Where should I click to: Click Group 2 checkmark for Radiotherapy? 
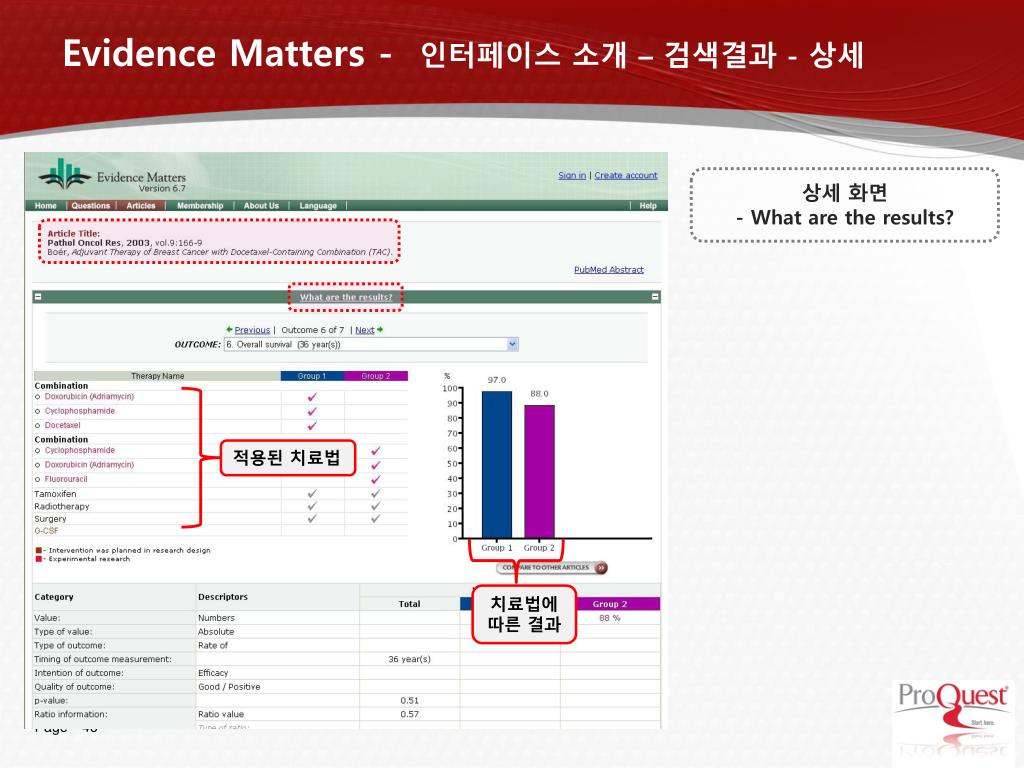coord(376,506)
